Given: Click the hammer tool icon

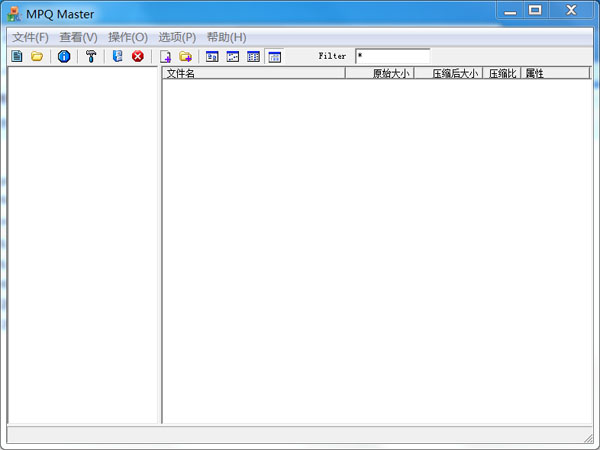Looking at the screenshot, I should tap(91, 56).
